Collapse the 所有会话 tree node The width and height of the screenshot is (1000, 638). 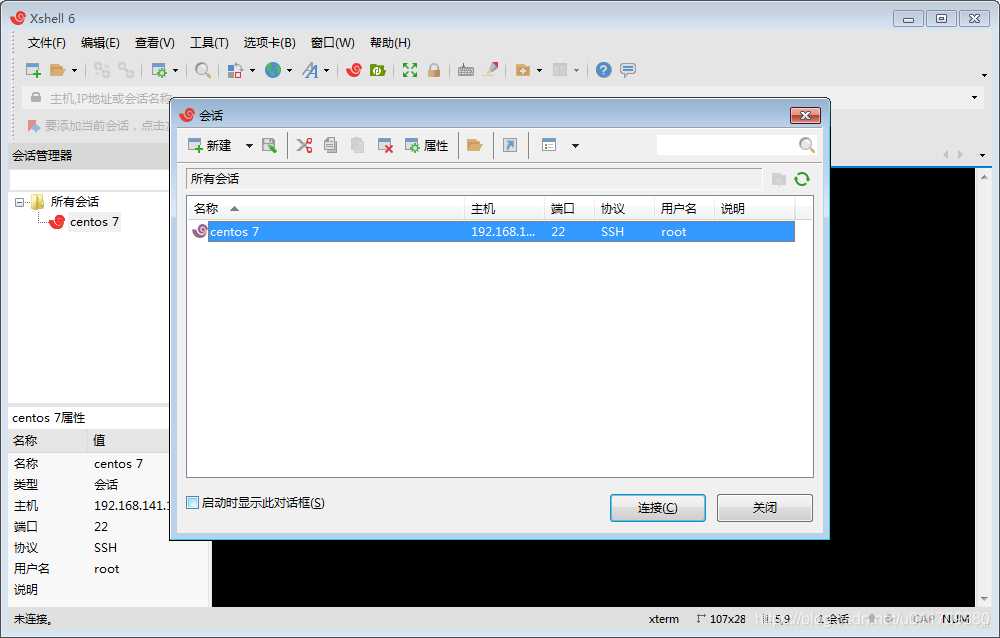click(19, 202)
